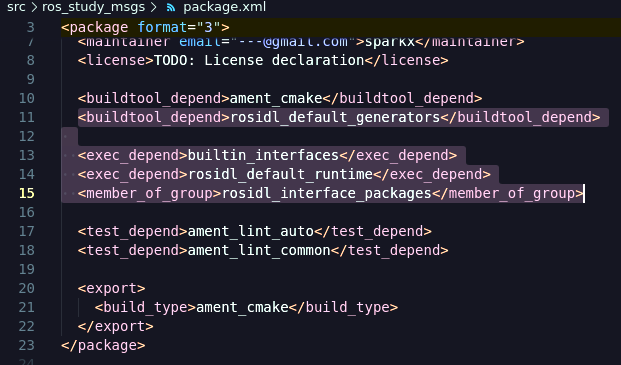Screen dimensions: 621x365
Task: Click the closing '</package>' tag
Action: pos(103,345)
